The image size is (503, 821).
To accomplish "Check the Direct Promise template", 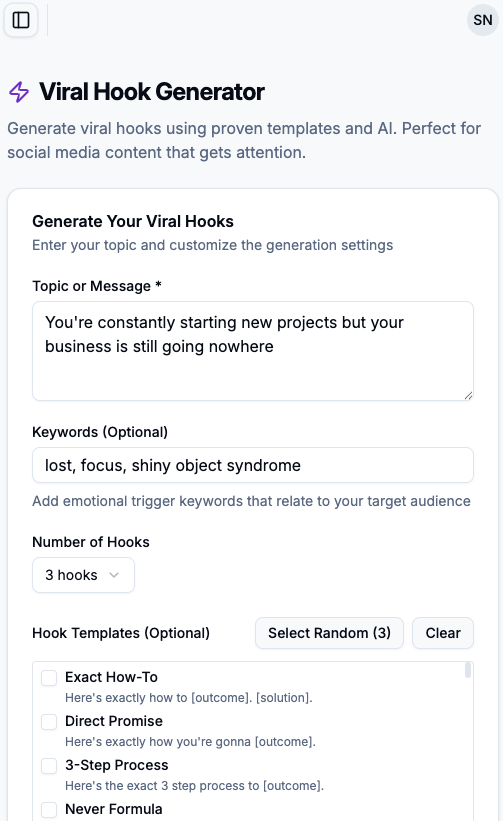I will pyautogui.click(x=49, y=722).
